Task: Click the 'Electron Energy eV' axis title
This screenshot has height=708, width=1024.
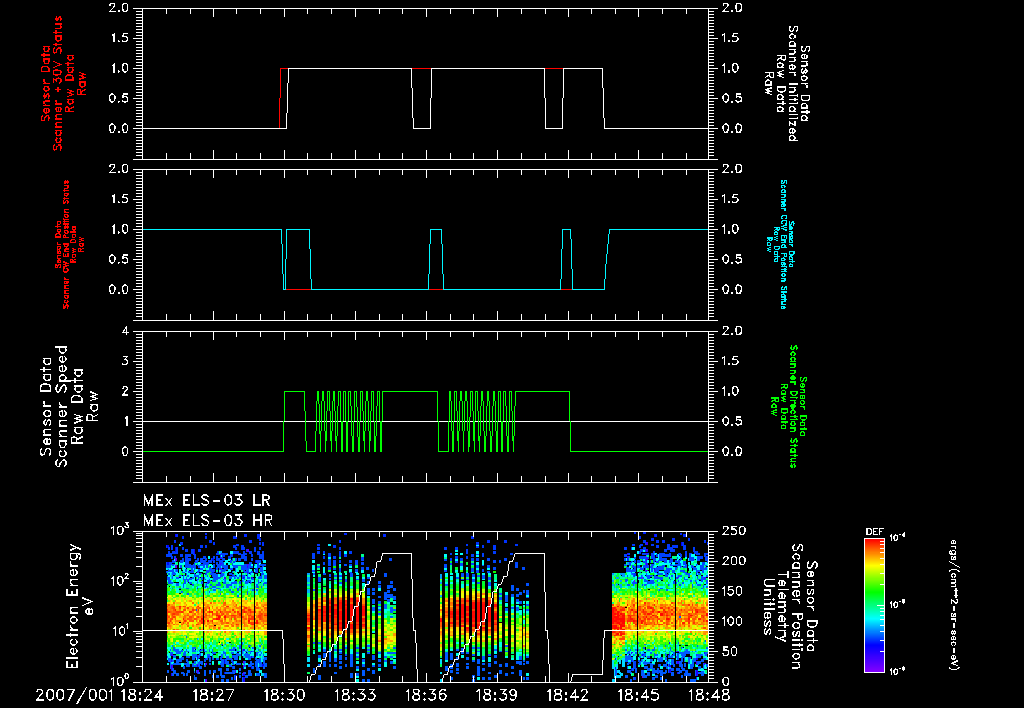Action: pos(81,606)
